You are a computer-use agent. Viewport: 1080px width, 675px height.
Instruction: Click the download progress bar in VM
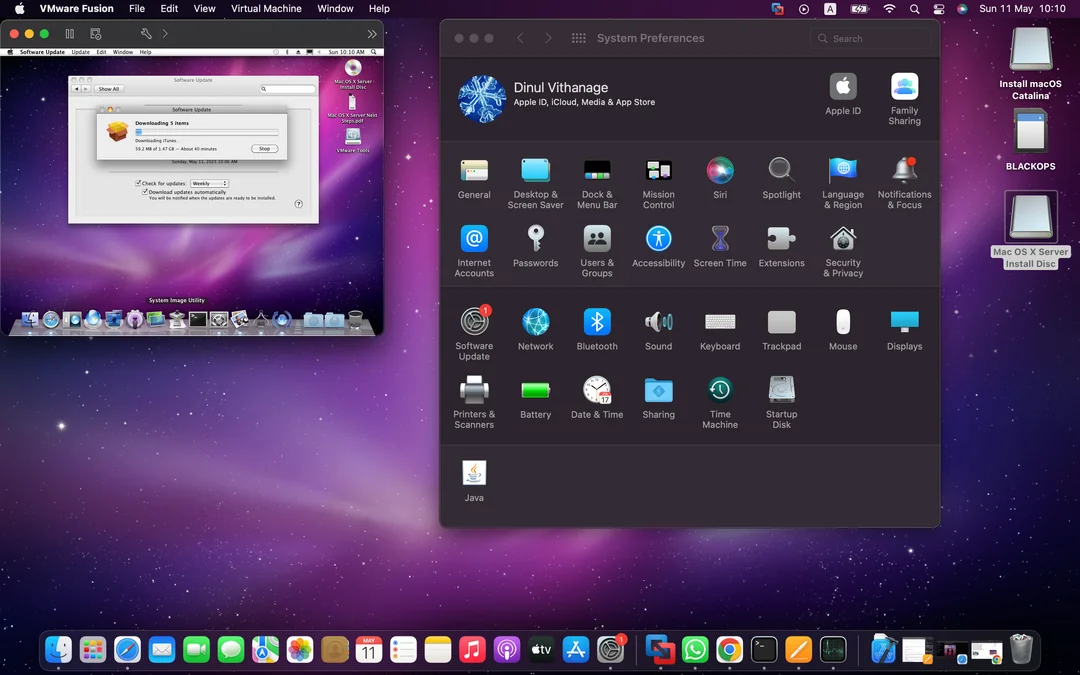tap(207, 132)
